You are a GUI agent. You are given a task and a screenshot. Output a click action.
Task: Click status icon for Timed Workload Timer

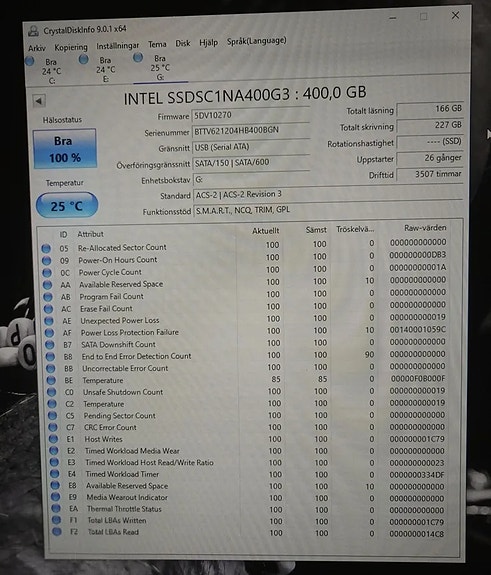55,474
